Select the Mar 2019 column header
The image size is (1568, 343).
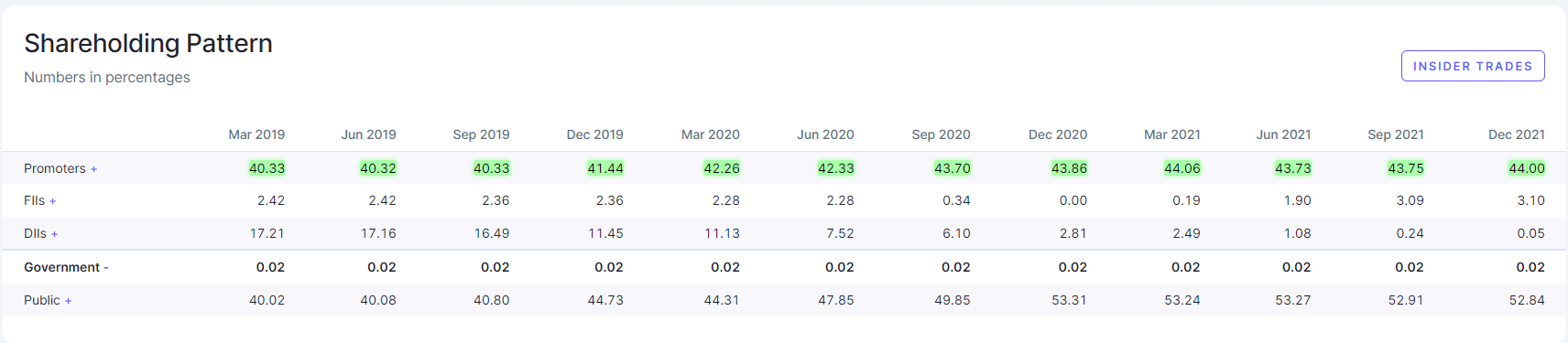[256, 134]
